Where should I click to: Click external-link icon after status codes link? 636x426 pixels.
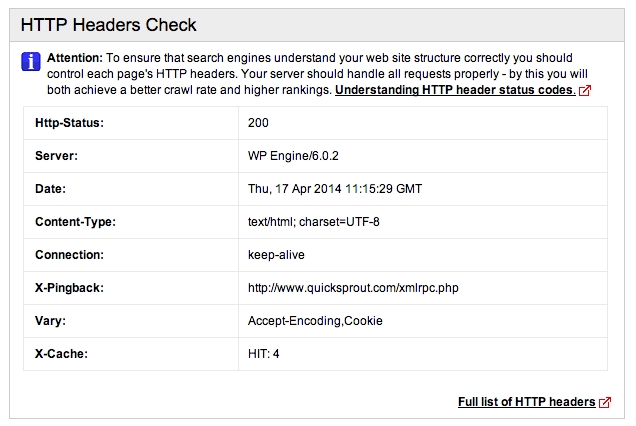click(585, 91)
